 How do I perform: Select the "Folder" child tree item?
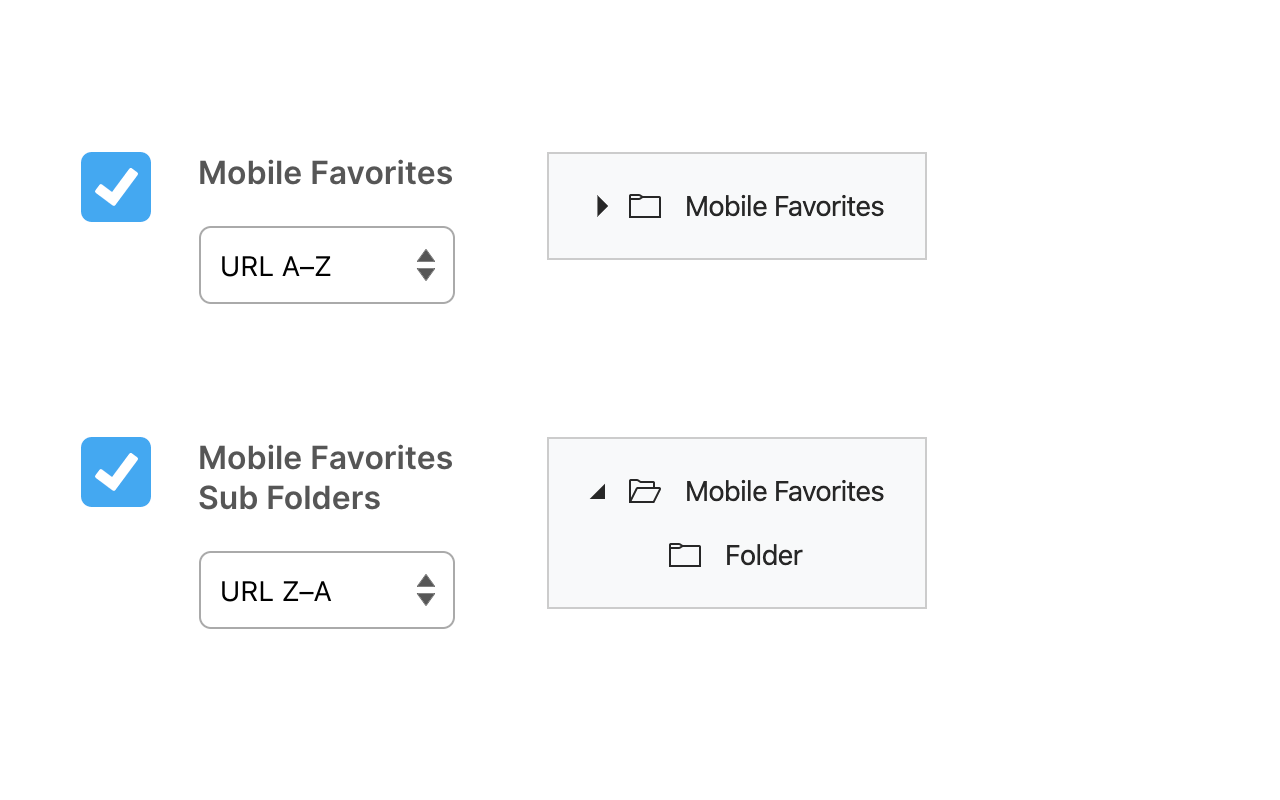pyautogui.click(x=763, y=556)
